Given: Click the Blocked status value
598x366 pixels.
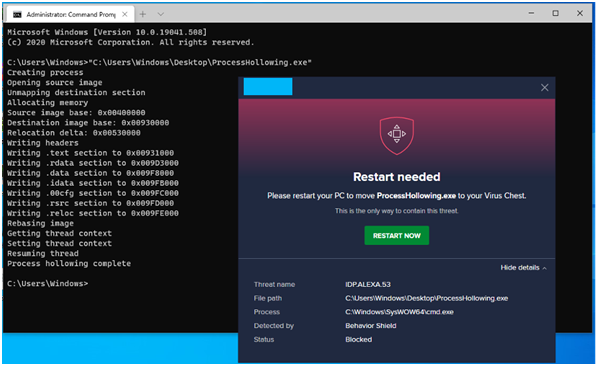Looking at the screenshot, I should [358, 339].
